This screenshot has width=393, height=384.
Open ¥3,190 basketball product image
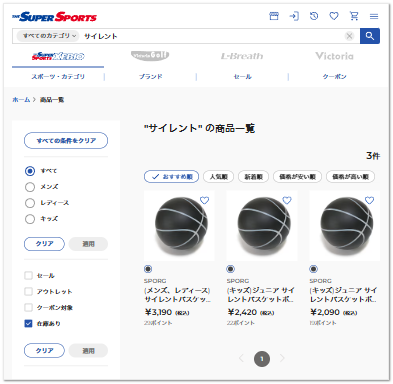pos(179,226)
